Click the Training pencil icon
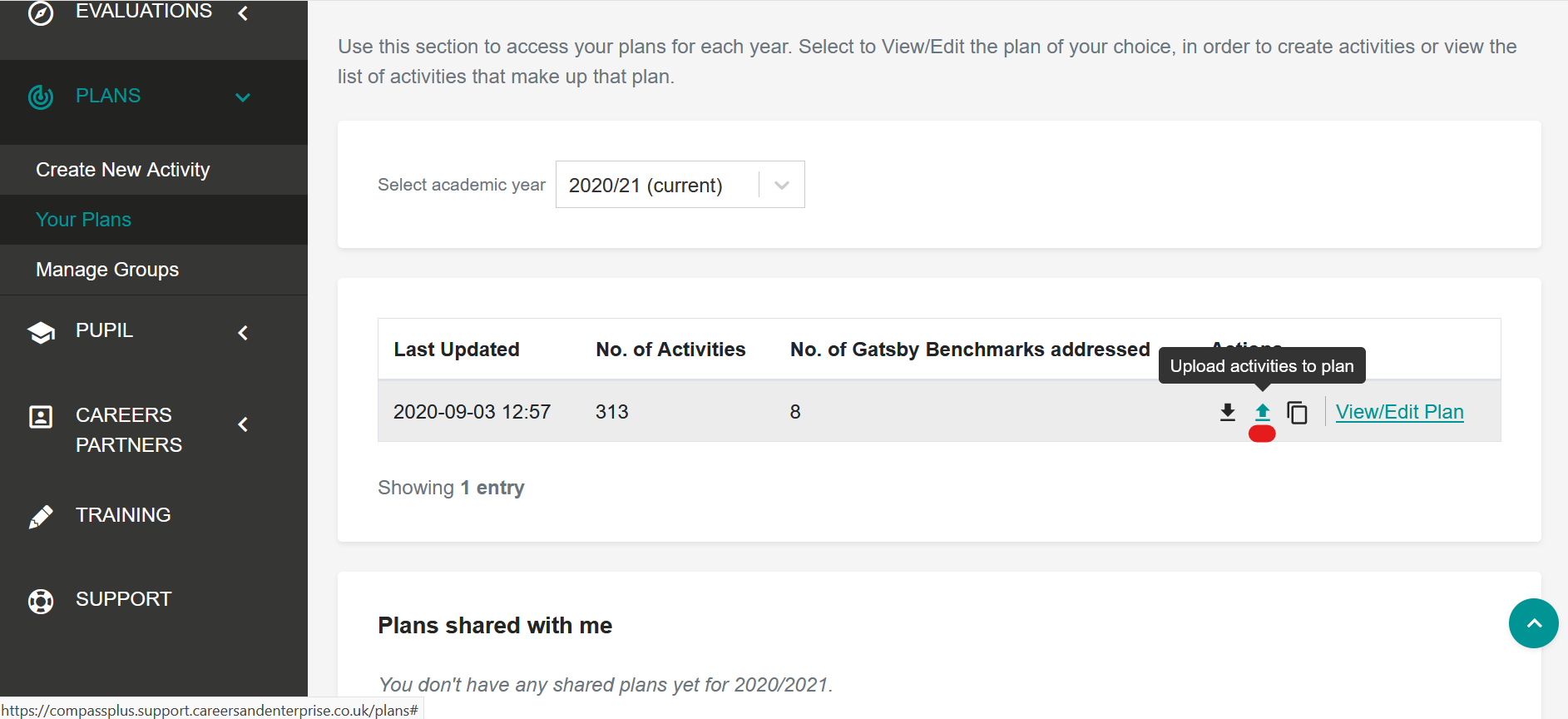 point(41,516)
